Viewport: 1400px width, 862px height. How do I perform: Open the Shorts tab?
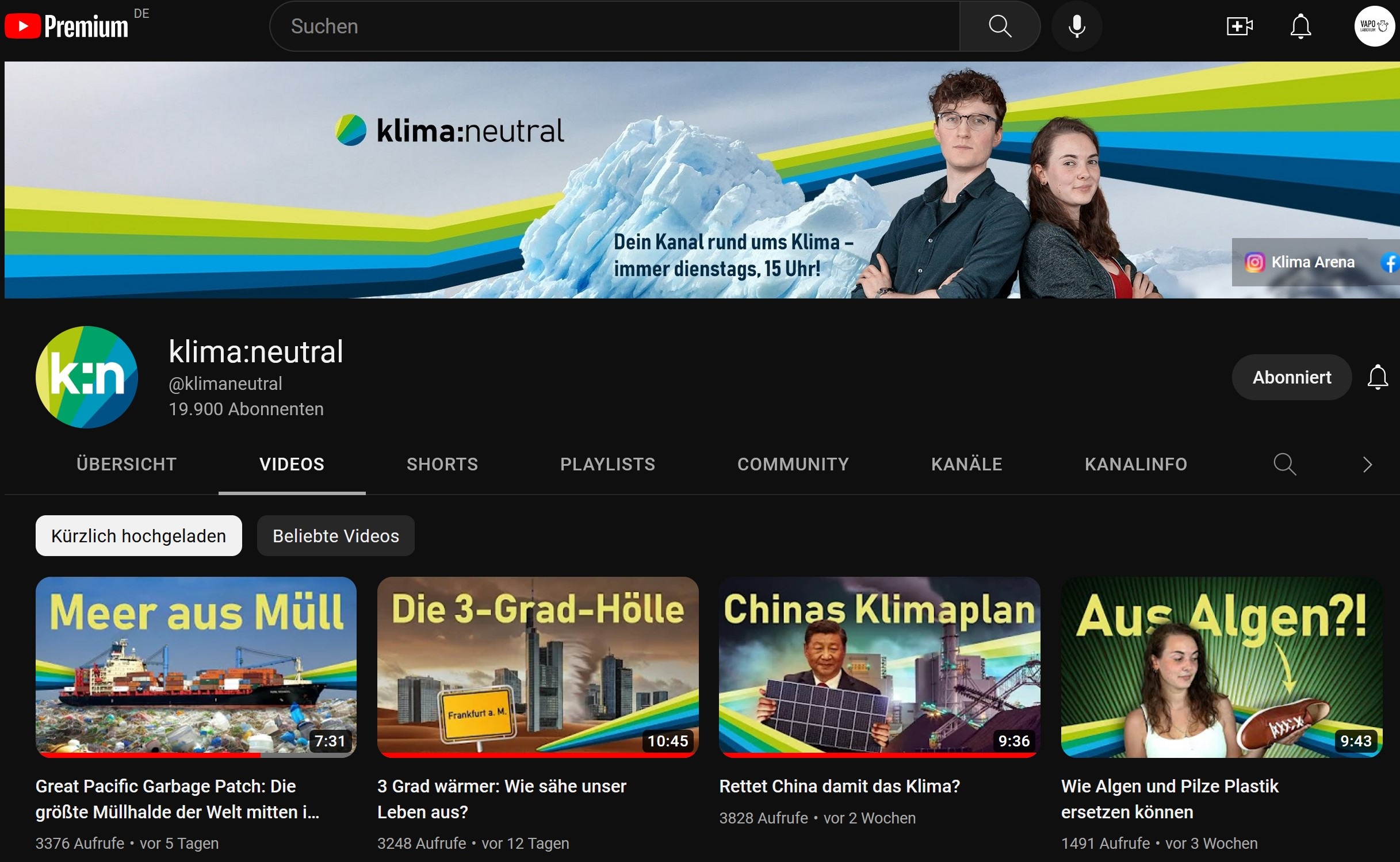click(442, 464)
